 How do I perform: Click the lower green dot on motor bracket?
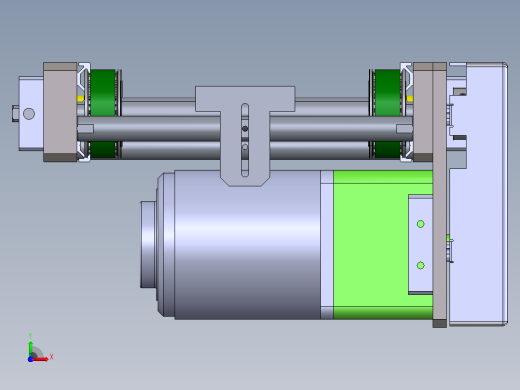click(421, 265)
